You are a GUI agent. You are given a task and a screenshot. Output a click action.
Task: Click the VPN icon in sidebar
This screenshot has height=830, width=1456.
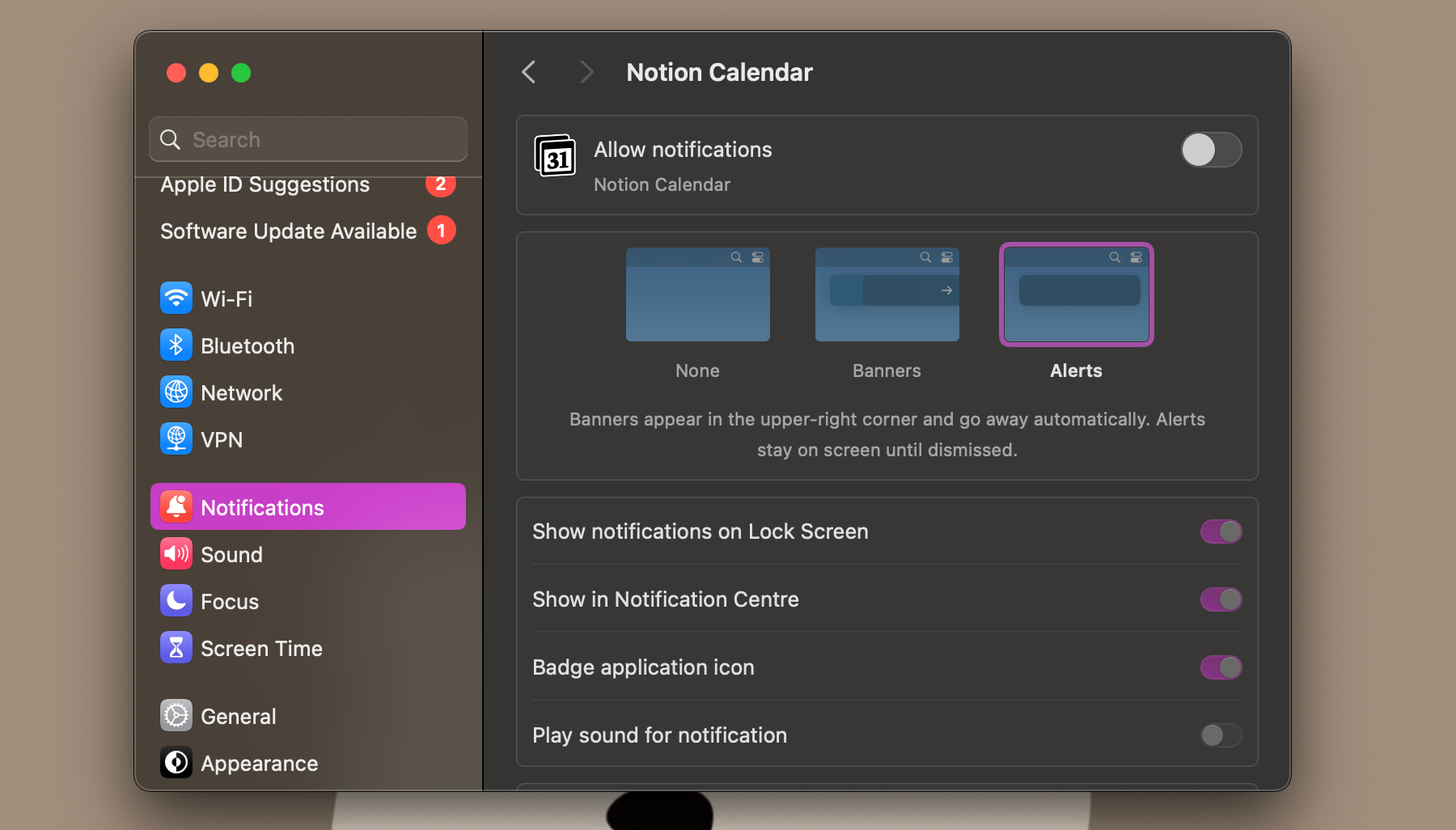tap(176, 439)
